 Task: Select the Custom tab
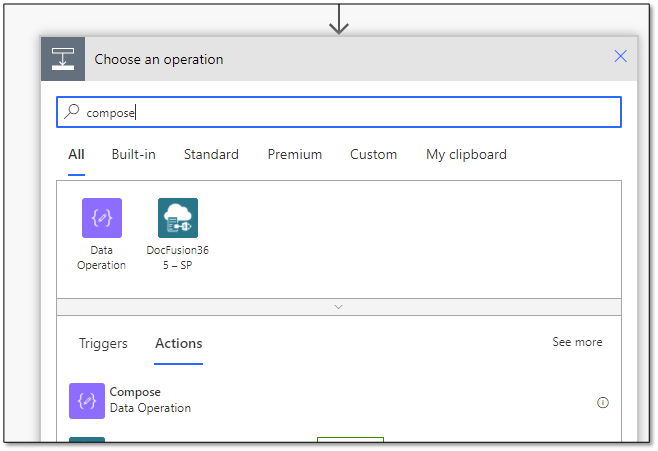(373, 154)
